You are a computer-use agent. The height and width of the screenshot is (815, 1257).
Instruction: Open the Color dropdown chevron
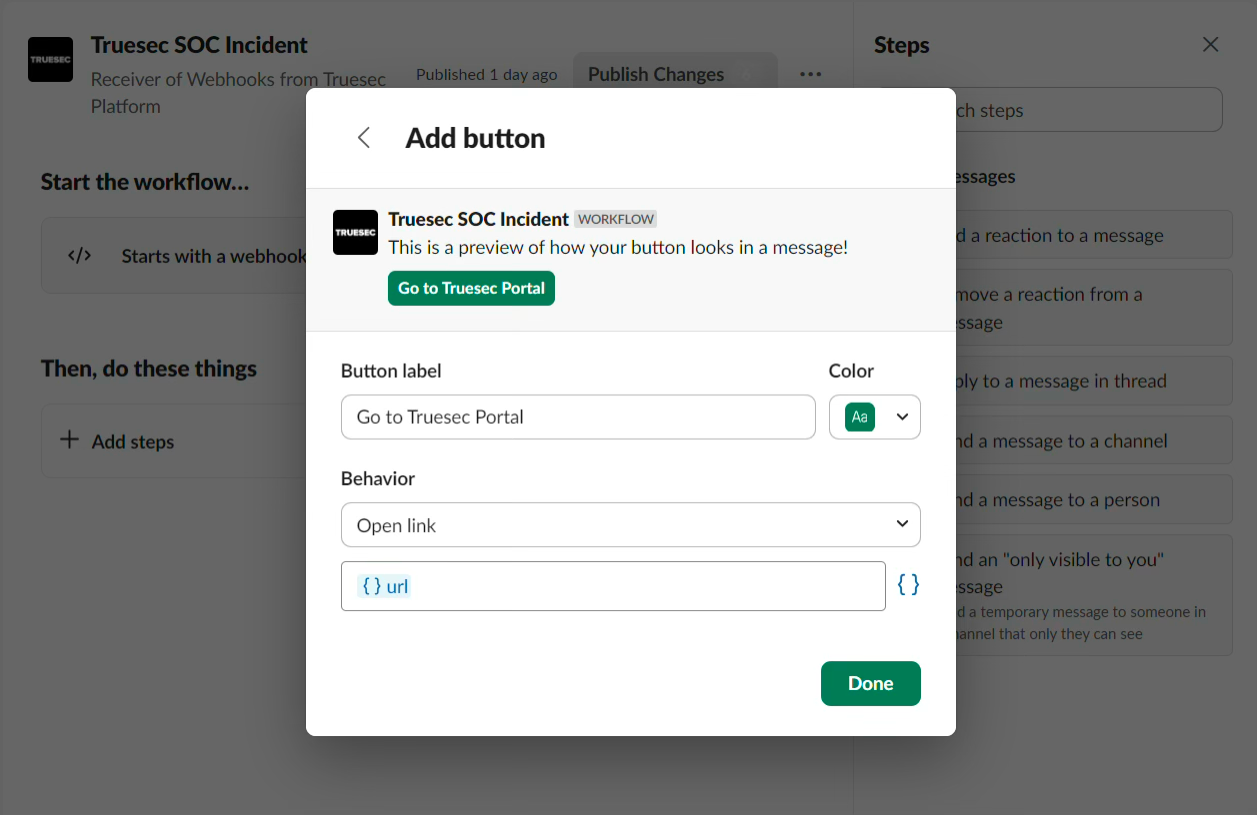point(901,417)
